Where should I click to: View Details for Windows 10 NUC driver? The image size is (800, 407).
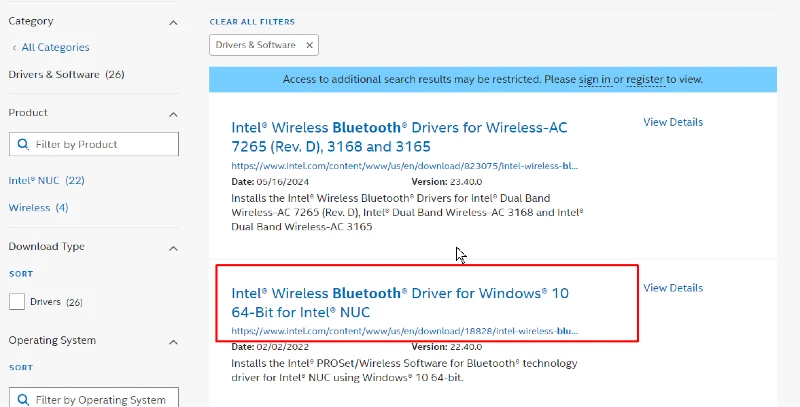tap(673, 288)
